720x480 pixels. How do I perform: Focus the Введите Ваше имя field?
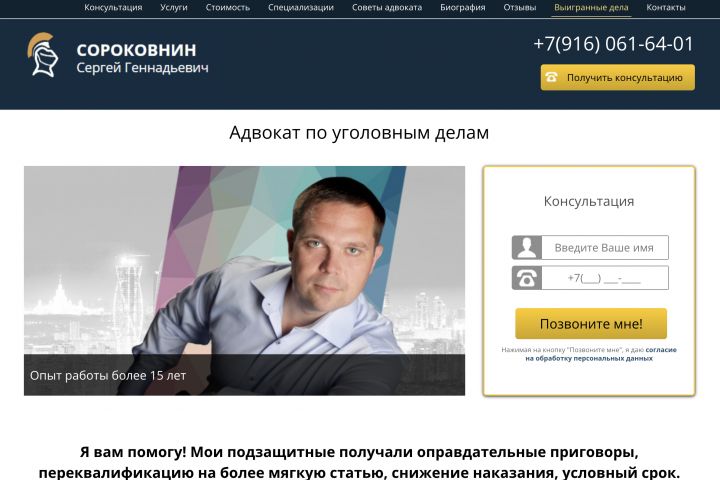[605, 248]
